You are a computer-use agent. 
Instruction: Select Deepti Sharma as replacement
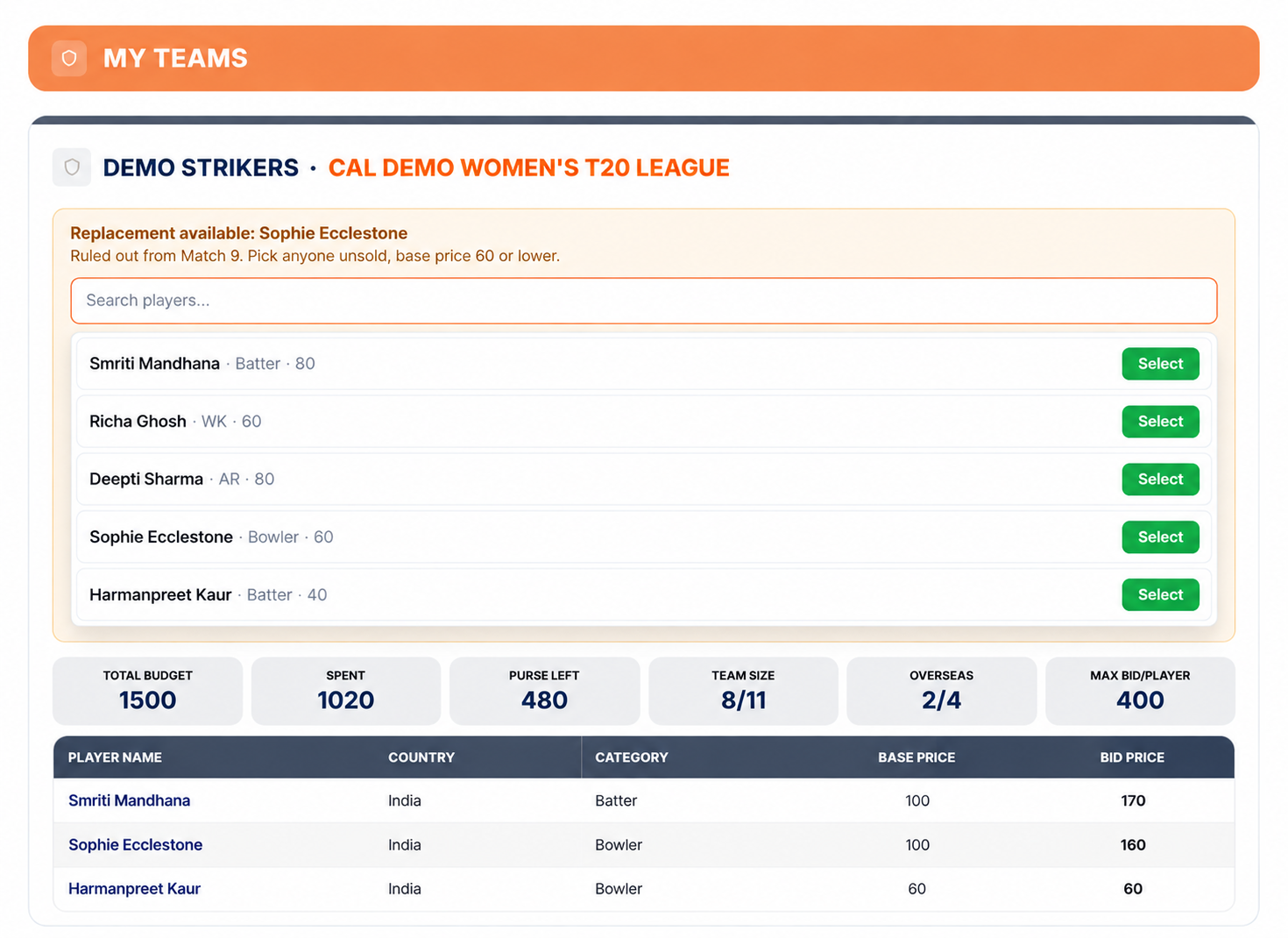(x=1160, y=480)
